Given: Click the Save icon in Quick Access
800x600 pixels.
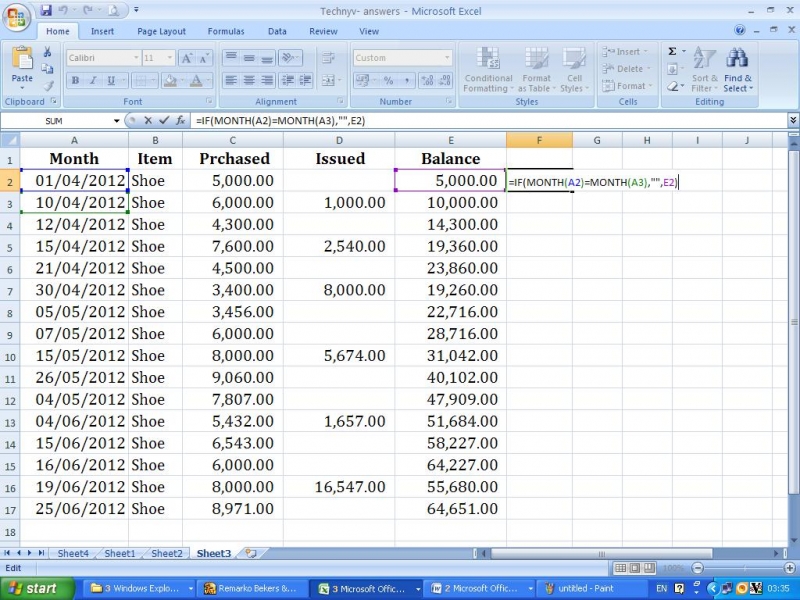Looking at the screenshot, I should point(47,11).
